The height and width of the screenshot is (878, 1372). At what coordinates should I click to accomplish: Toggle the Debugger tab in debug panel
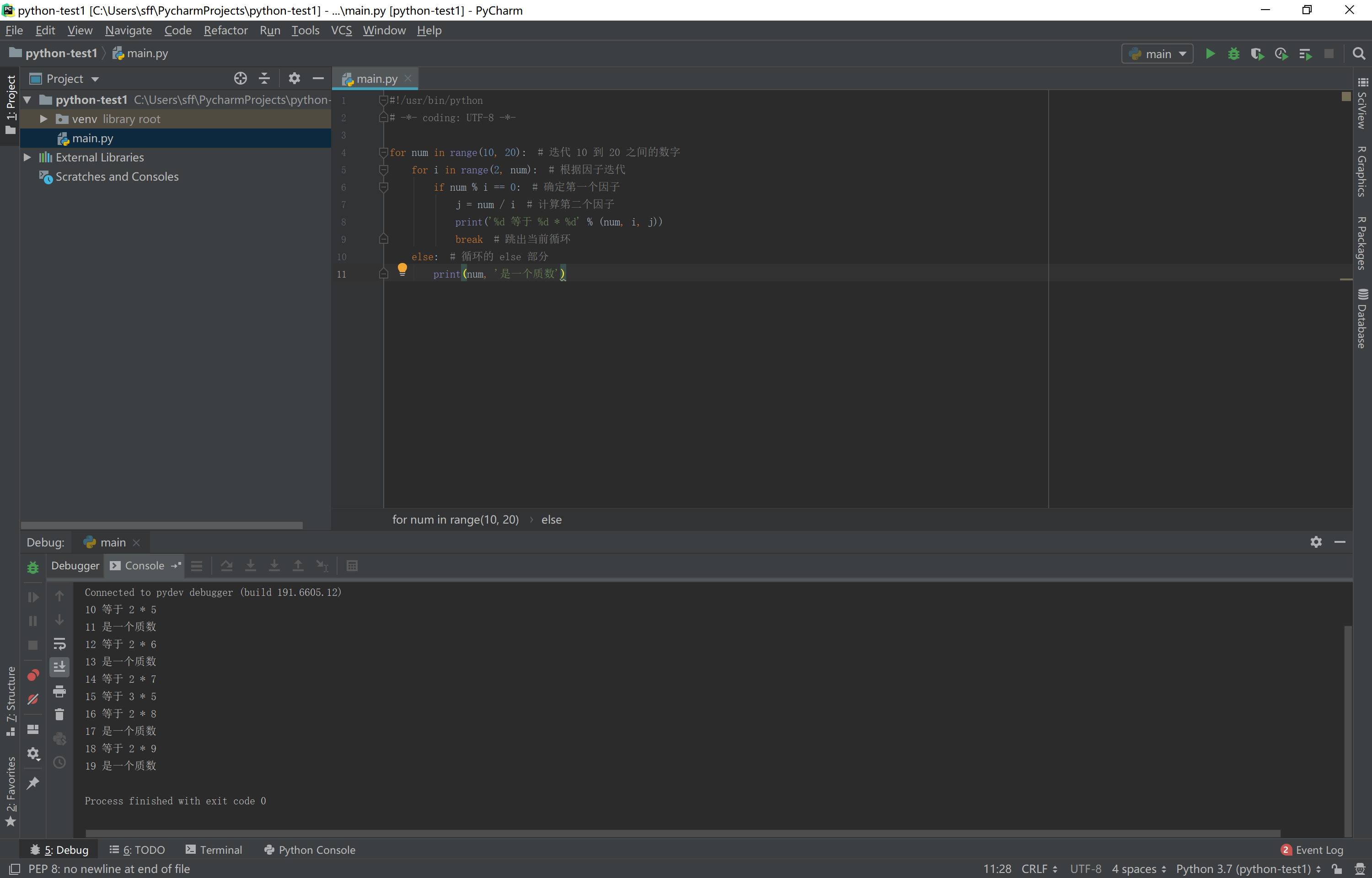point(74,566)
